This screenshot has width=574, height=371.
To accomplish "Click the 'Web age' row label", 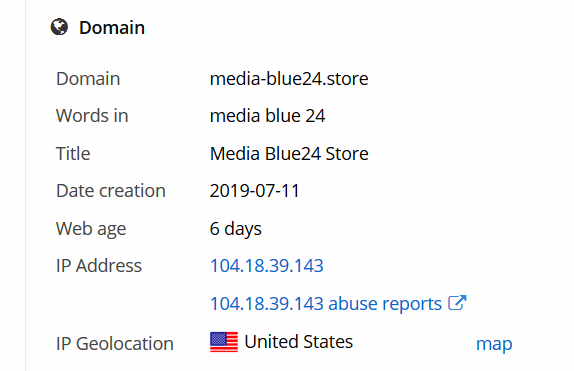I will (91, 229).
